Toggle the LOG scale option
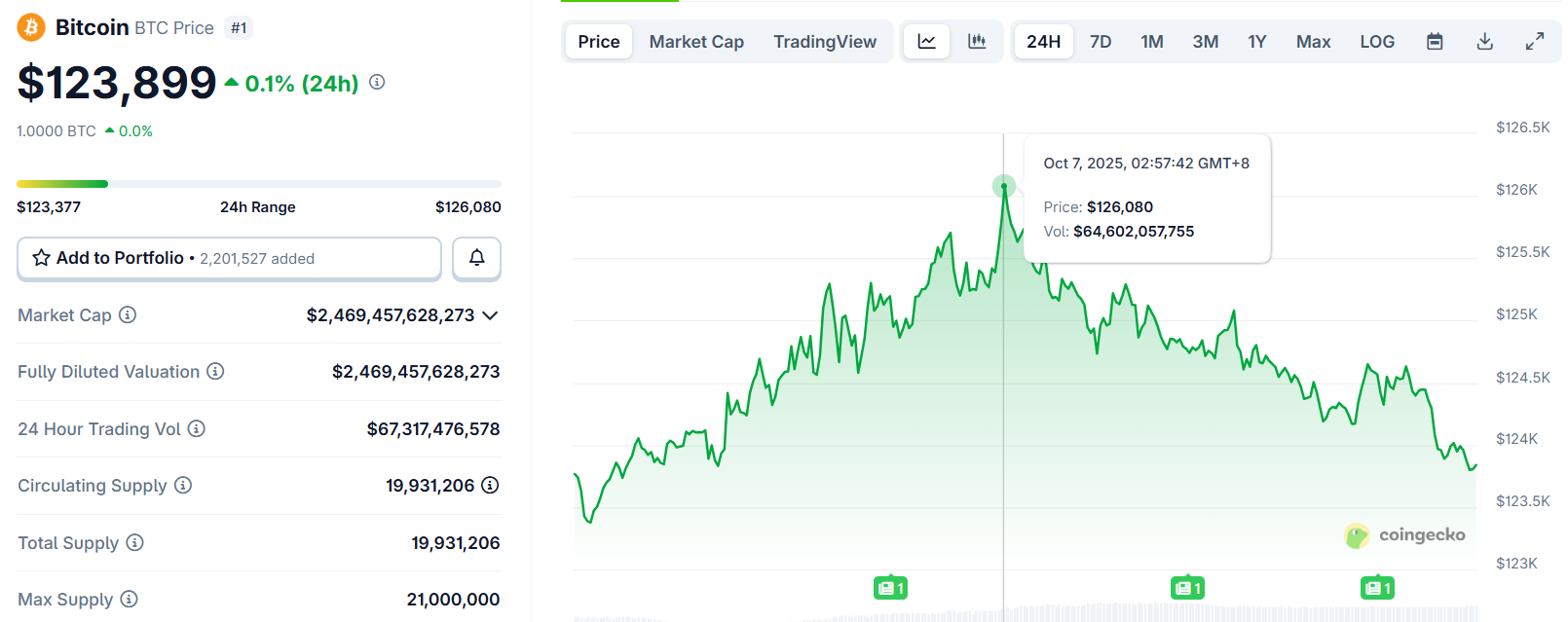The image size is (1568, 622). (x=1377, y=42)
